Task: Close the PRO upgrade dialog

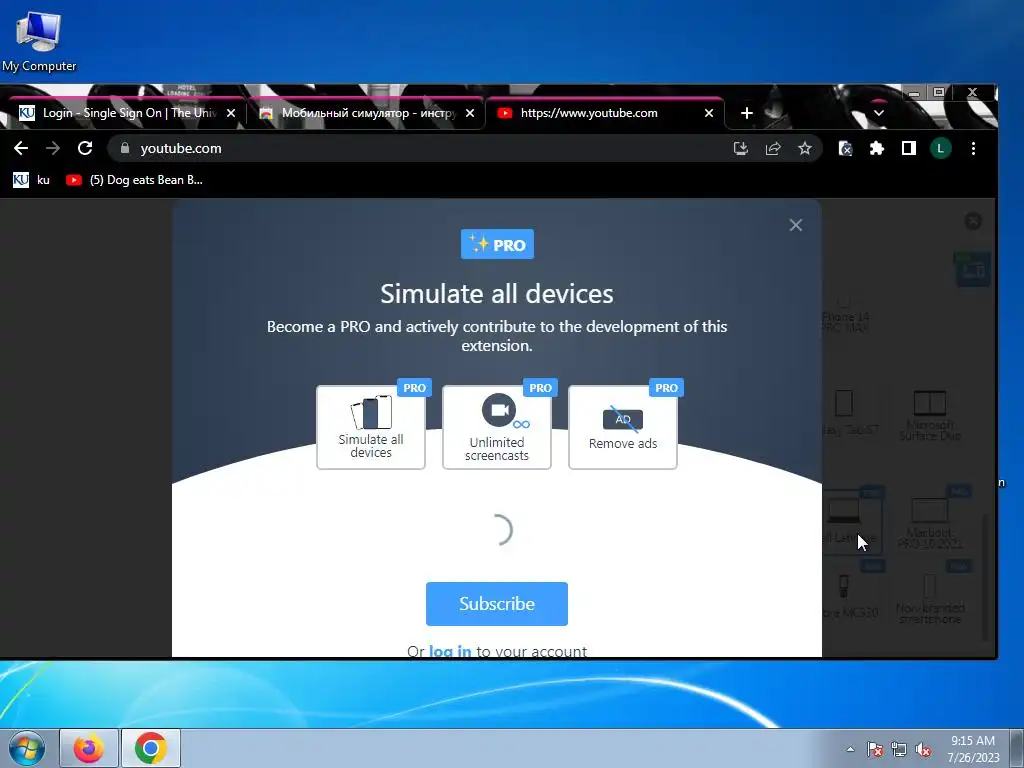Action: point(795,225)
